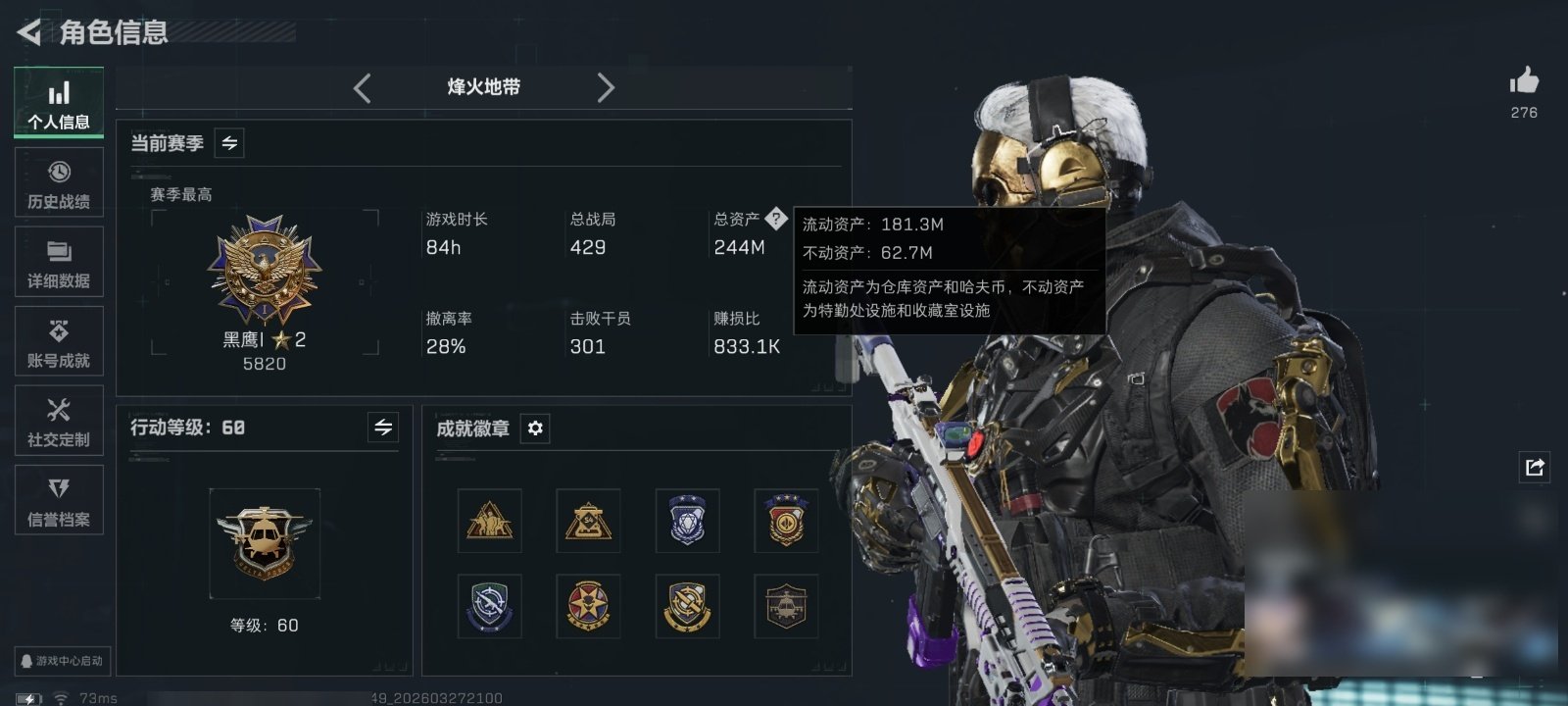The width and height of the screenshot is (1568, 706).
Task: Switch to the 历史战绩 tab
Action: click(x=59, y=182)
